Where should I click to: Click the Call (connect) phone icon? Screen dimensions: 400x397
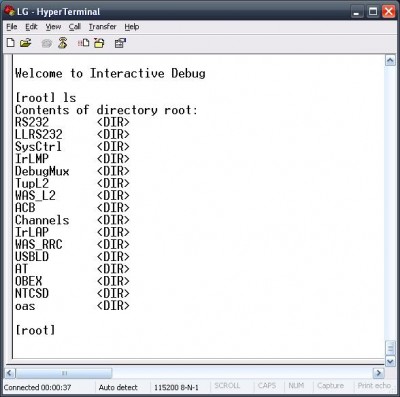46,43
